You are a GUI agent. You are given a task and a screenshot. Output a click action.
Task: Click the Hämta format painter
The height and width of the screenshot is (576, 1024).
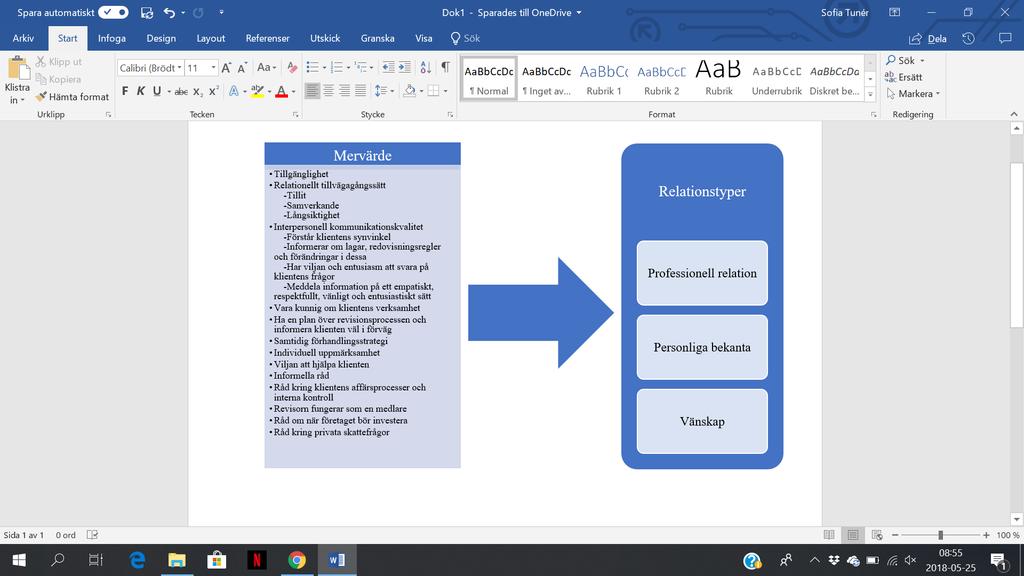click(x=72, y=97)
